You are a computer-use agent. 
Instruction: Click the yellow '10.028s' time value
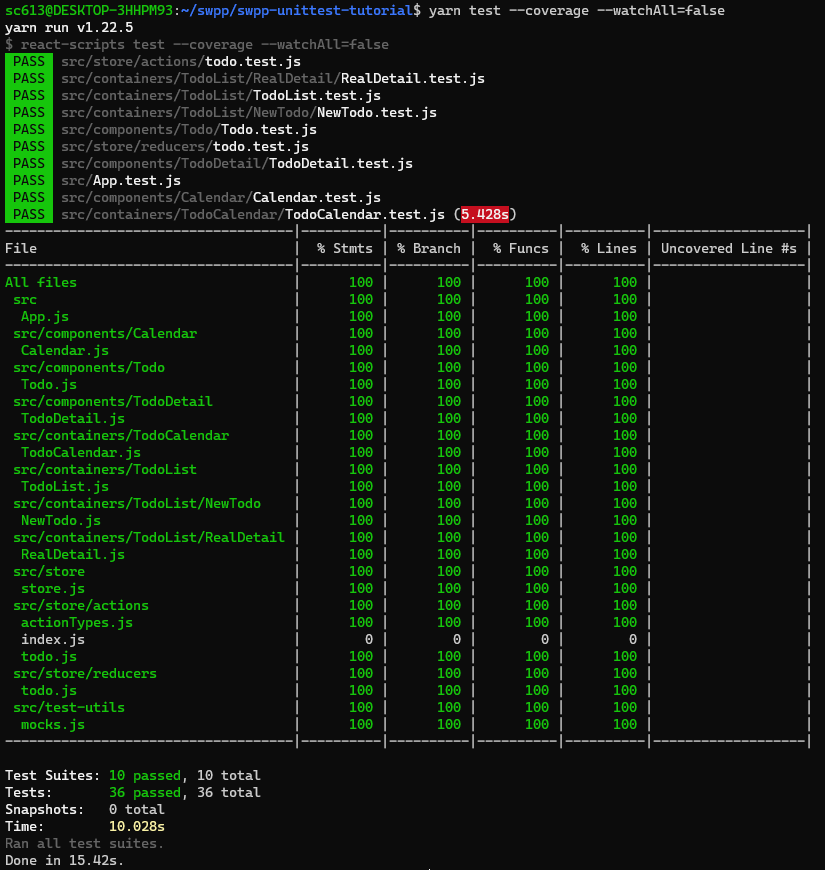click(136, 826)
